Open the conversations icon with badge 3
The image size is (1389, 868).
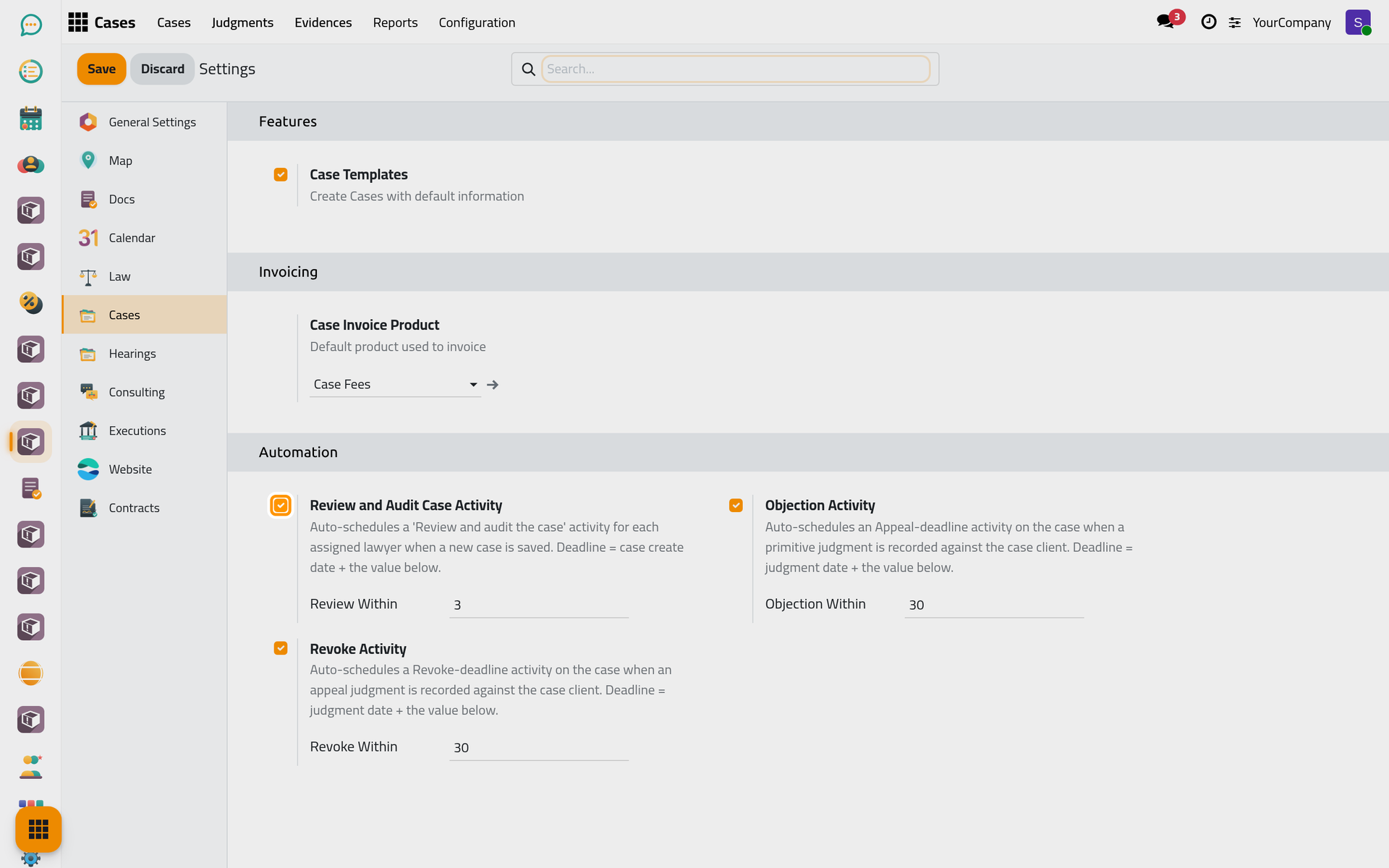(x=1166, y=22)
